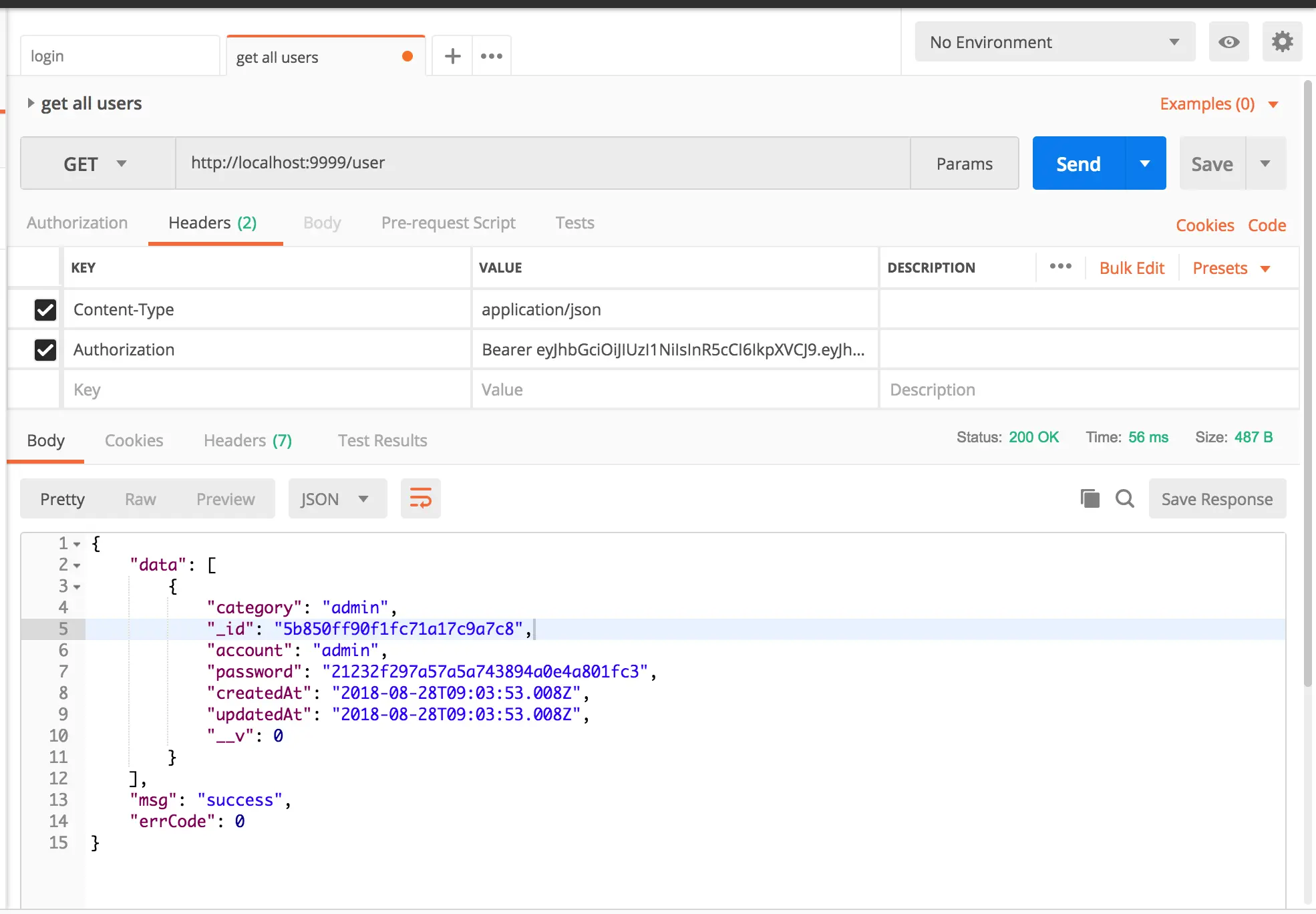The image size is (1316, 914).
Task: Copy the response body to clipboard
Action: [x=1090, y=498]
